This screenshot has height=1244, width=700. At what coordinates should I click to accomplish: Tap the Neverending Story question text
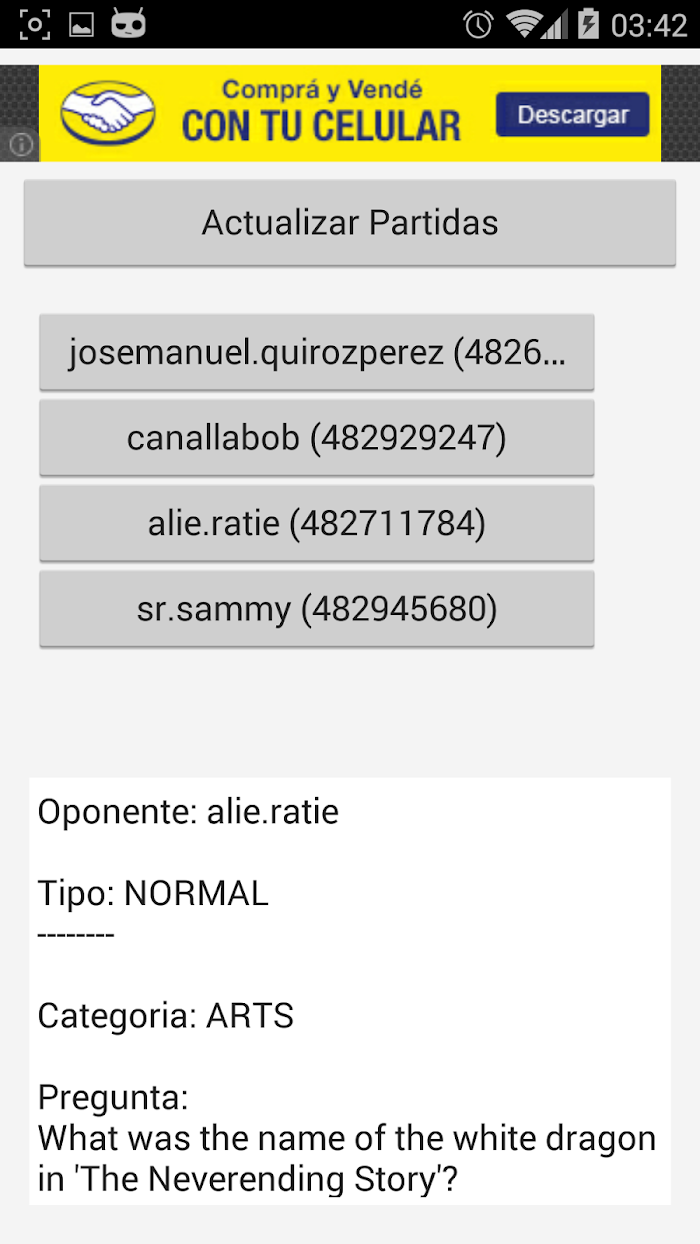pos(346,1159)
